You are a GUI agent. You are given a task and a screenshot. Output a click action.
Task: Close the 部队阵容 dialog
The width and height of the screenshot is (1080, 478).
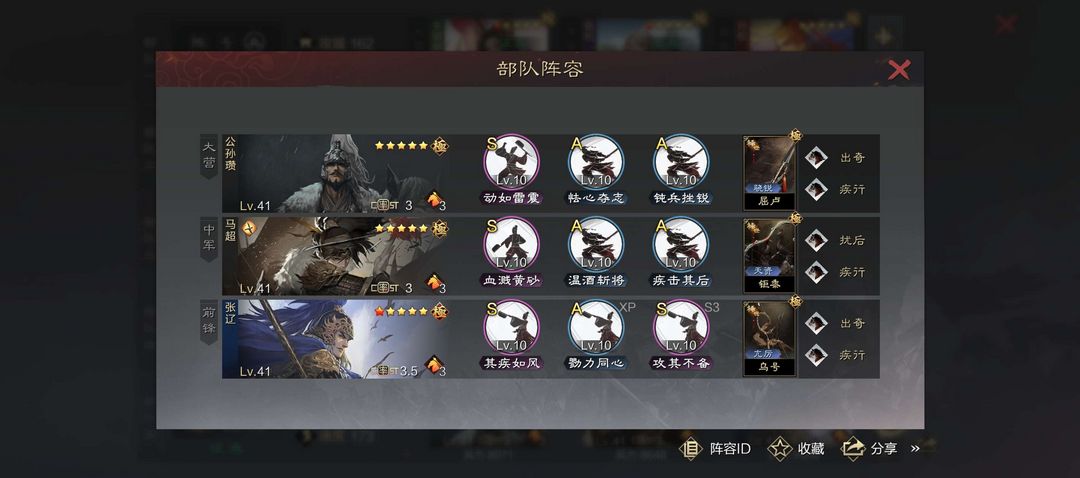(899, 69)
